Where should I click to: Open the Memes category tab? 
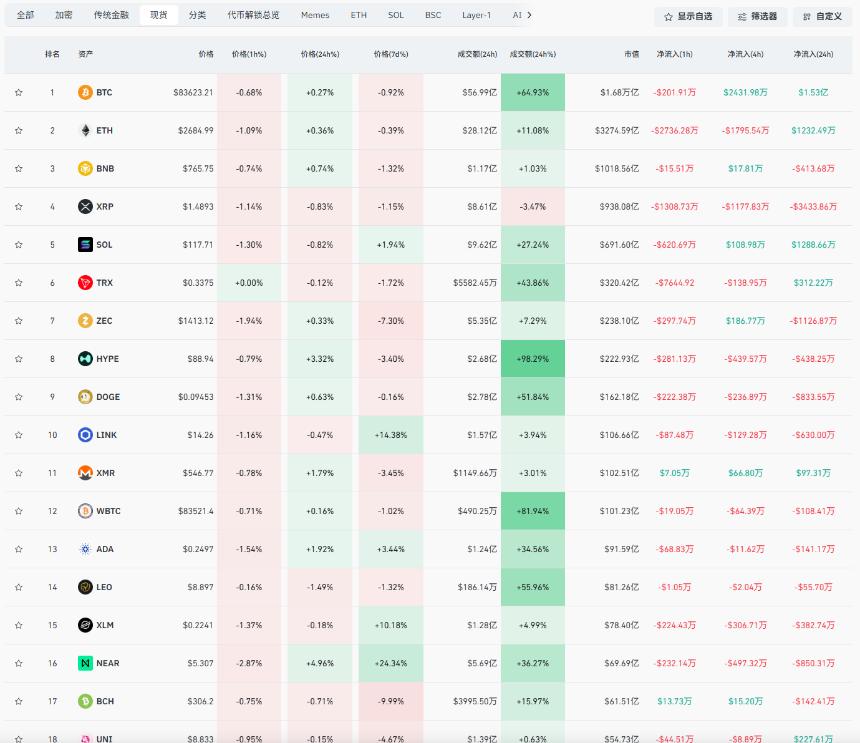315,15
